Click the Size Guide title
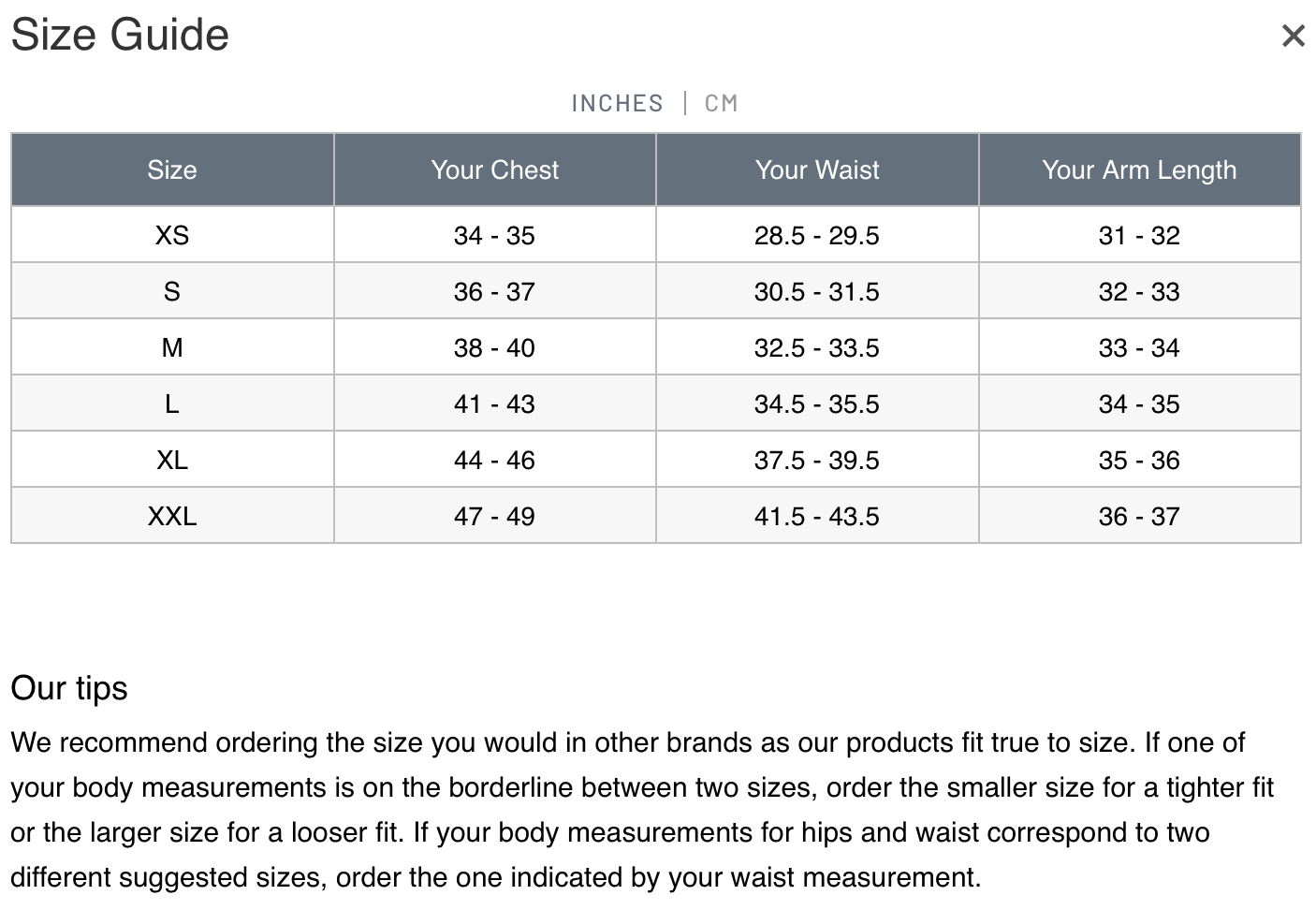This screenshot has height=910, width=1316. 120,36
